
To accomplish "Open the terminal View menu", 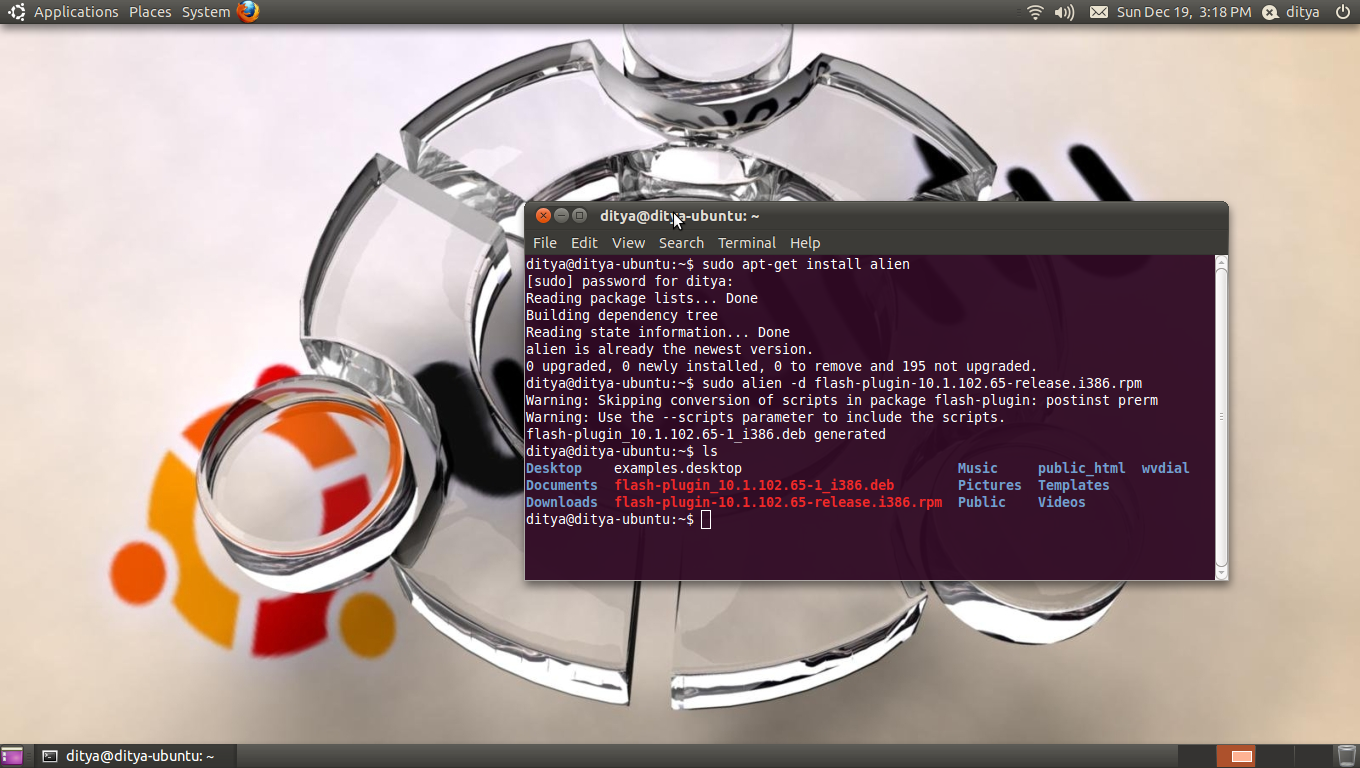I will tap(628, 243).
